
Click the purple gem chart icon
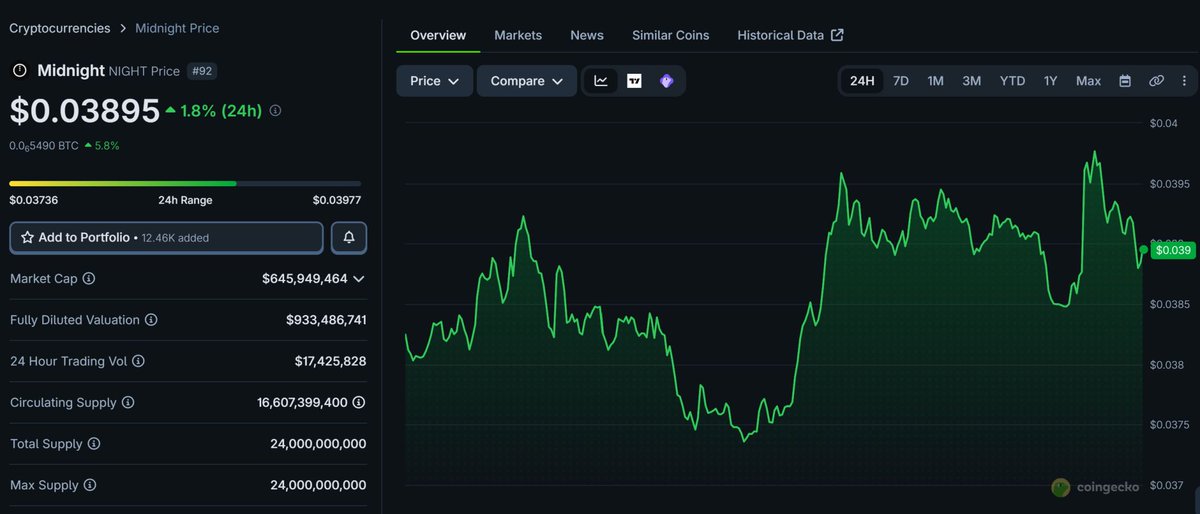click(x=666, y=81)
